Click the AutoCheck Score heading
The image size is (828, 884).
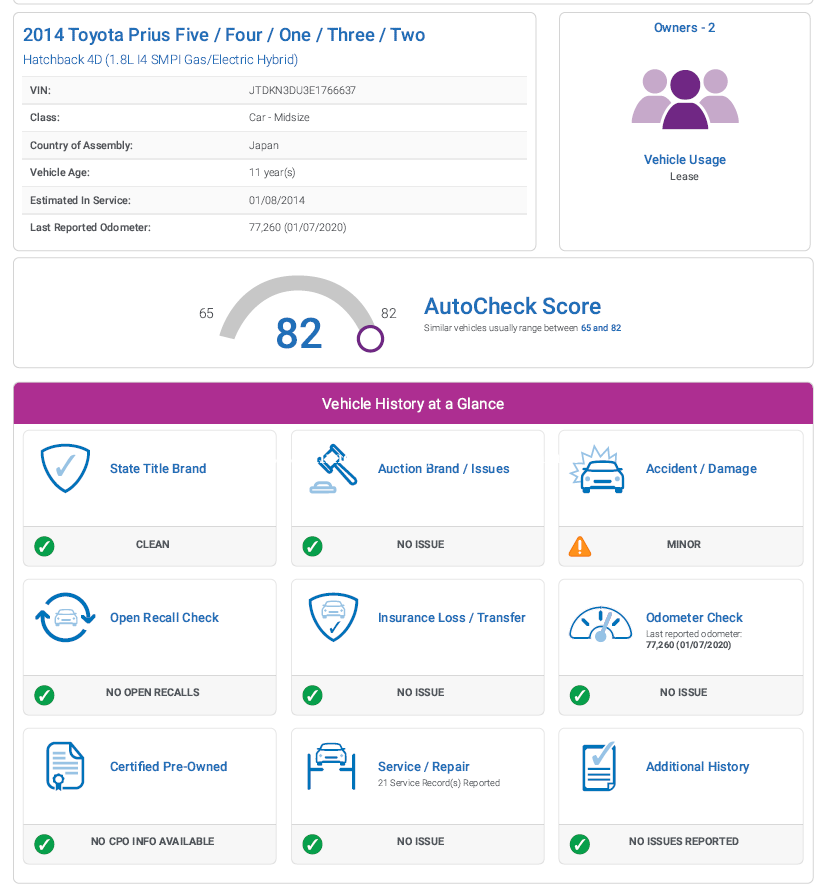512,306
